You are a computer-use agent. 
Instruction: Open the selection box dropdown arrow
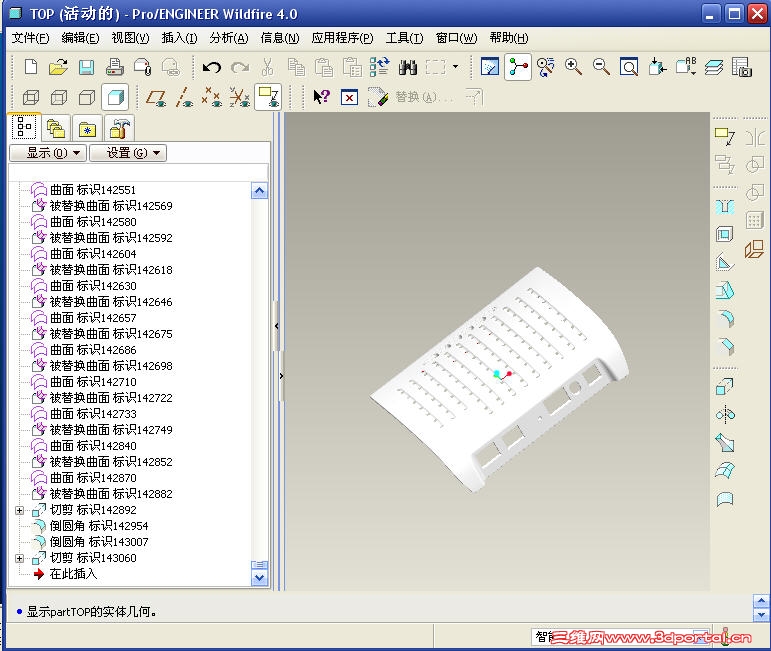point(455,67)
